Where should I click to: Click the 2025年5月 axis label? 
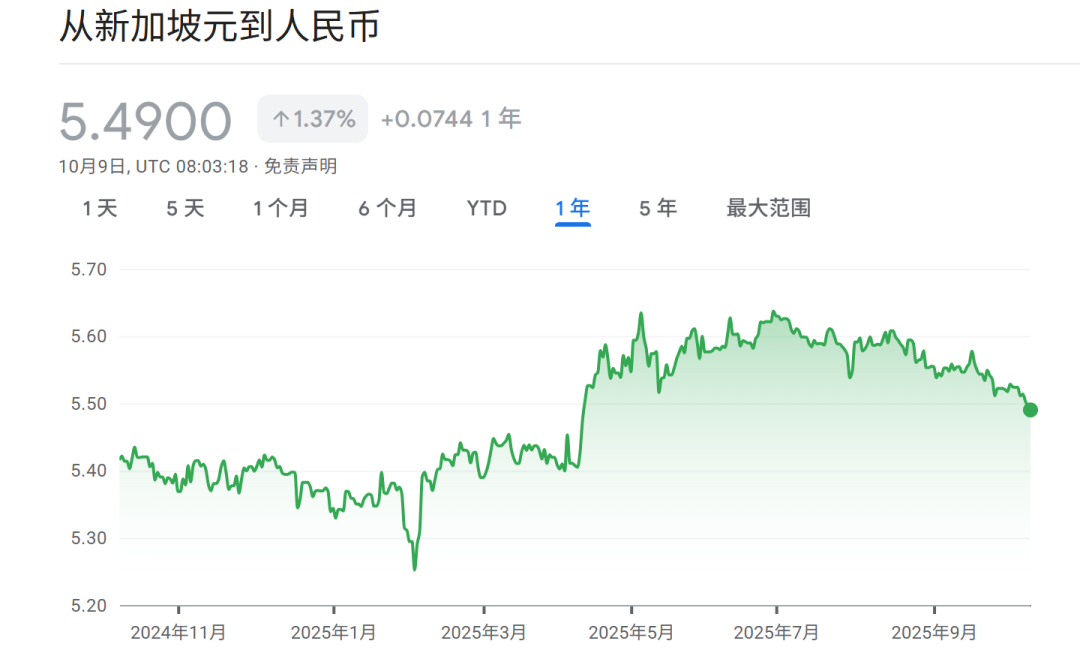coord(631,632)
